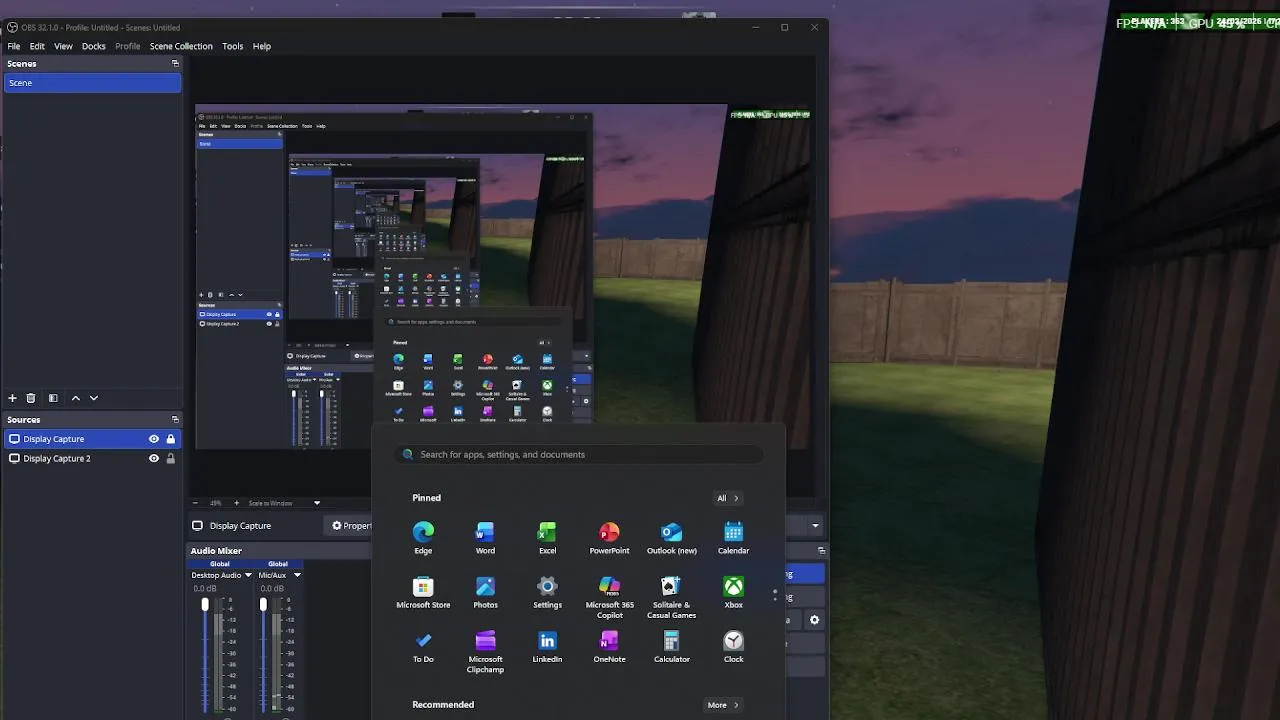Open the Scene Collection menu

181,46
